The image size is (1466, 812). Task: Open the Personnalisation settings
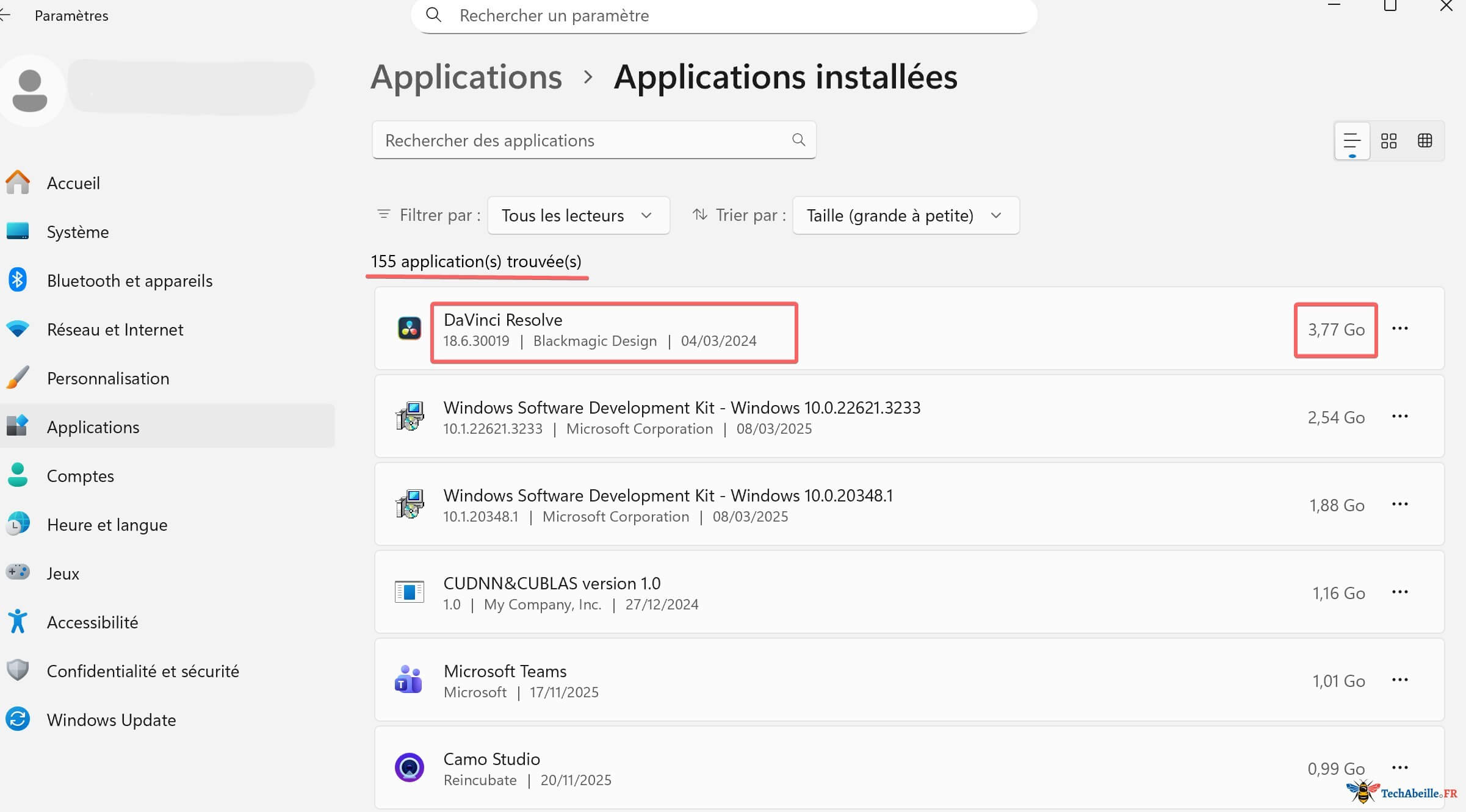[x=108, y=378]
